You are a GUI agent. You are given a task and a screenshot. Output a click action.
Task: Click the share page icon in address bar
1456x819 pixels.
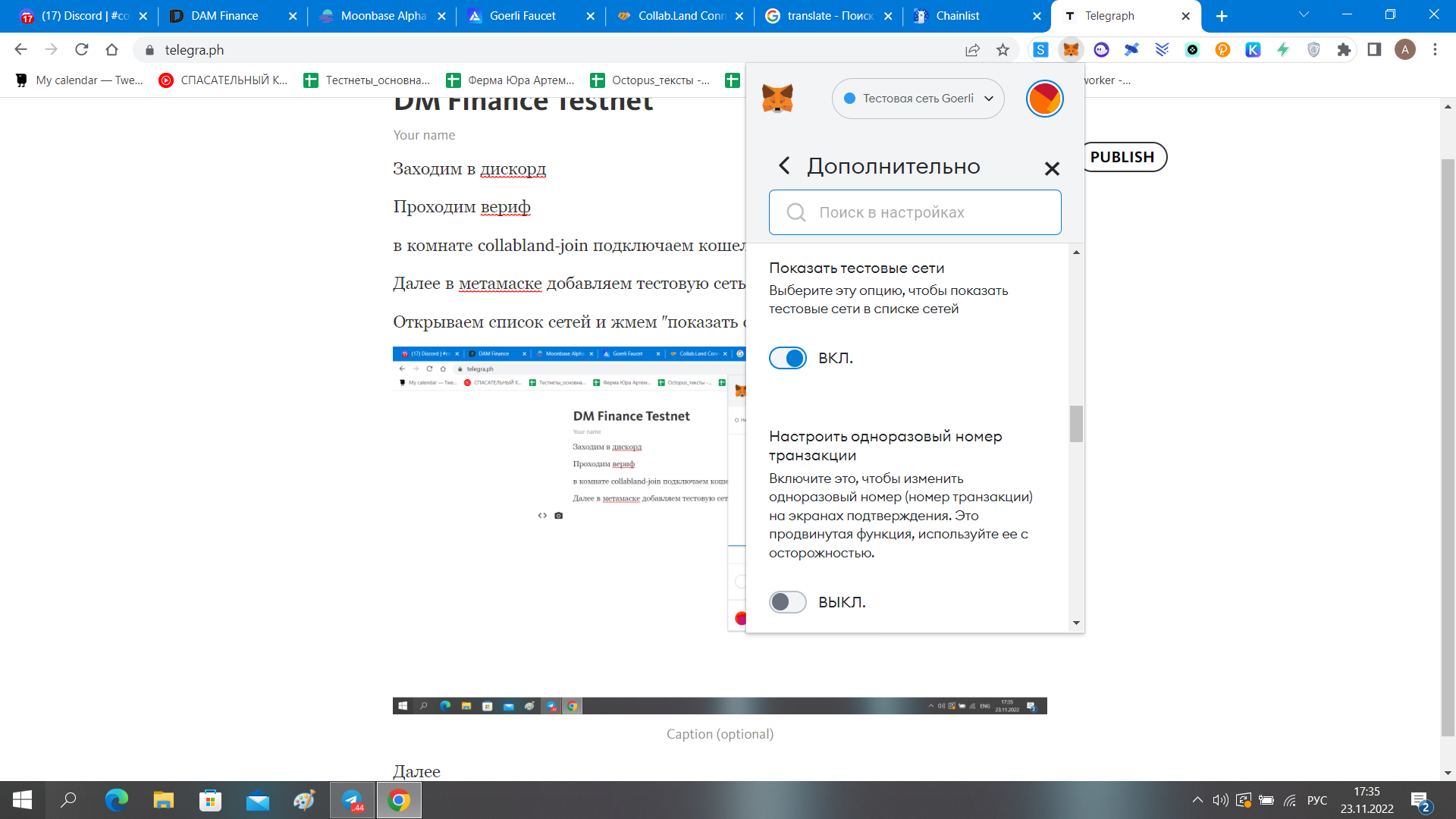click(972, 50)
